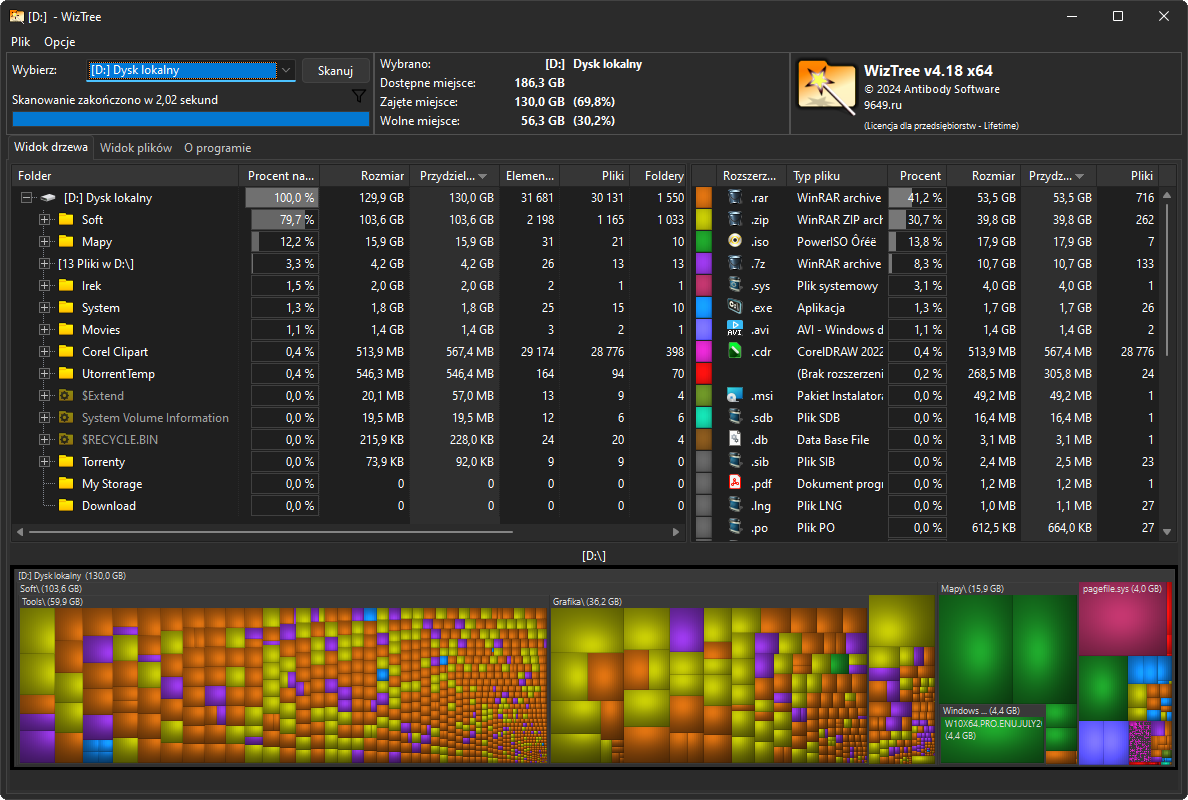Expand the [13 Pliki w D:\] node

click(x=45, y=264)
